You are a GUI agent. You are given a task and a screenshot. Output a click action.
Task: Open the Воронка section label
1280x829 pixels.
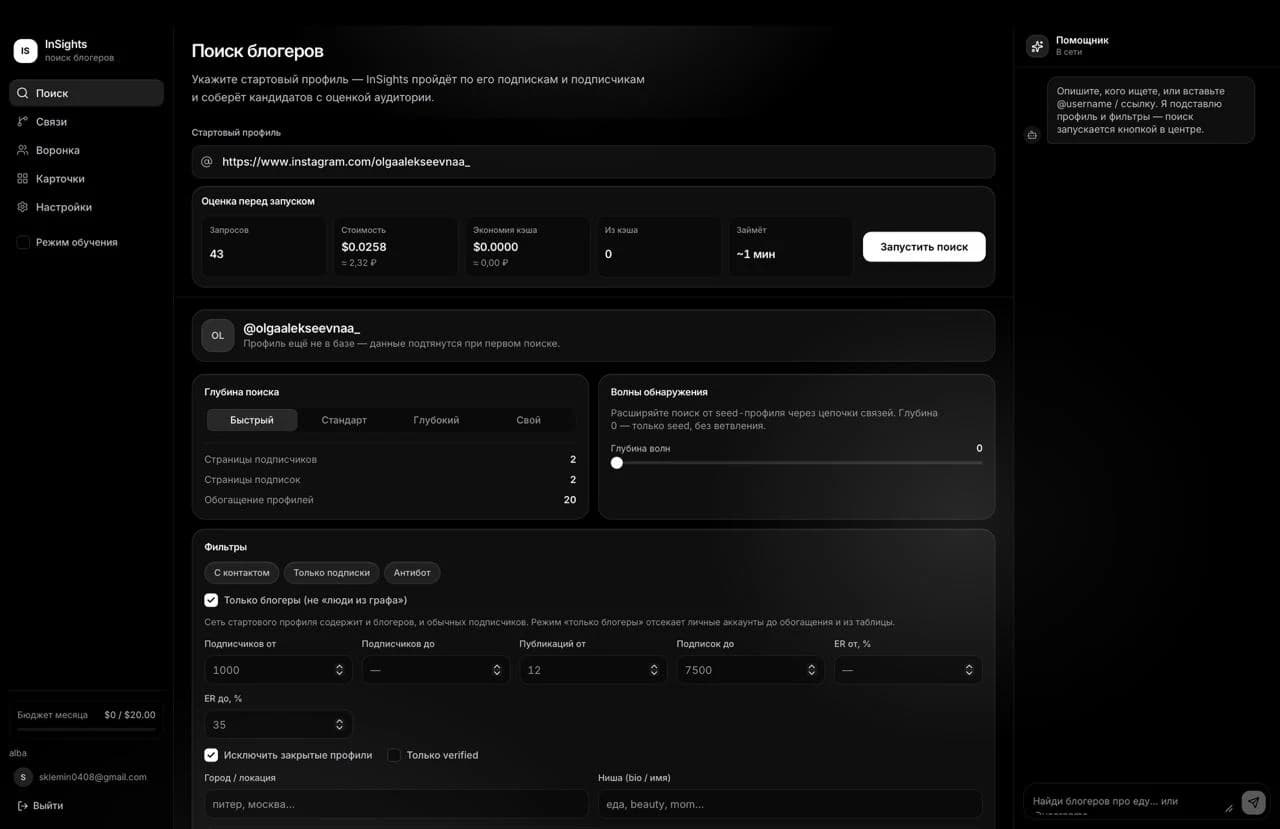coord(58,150)
